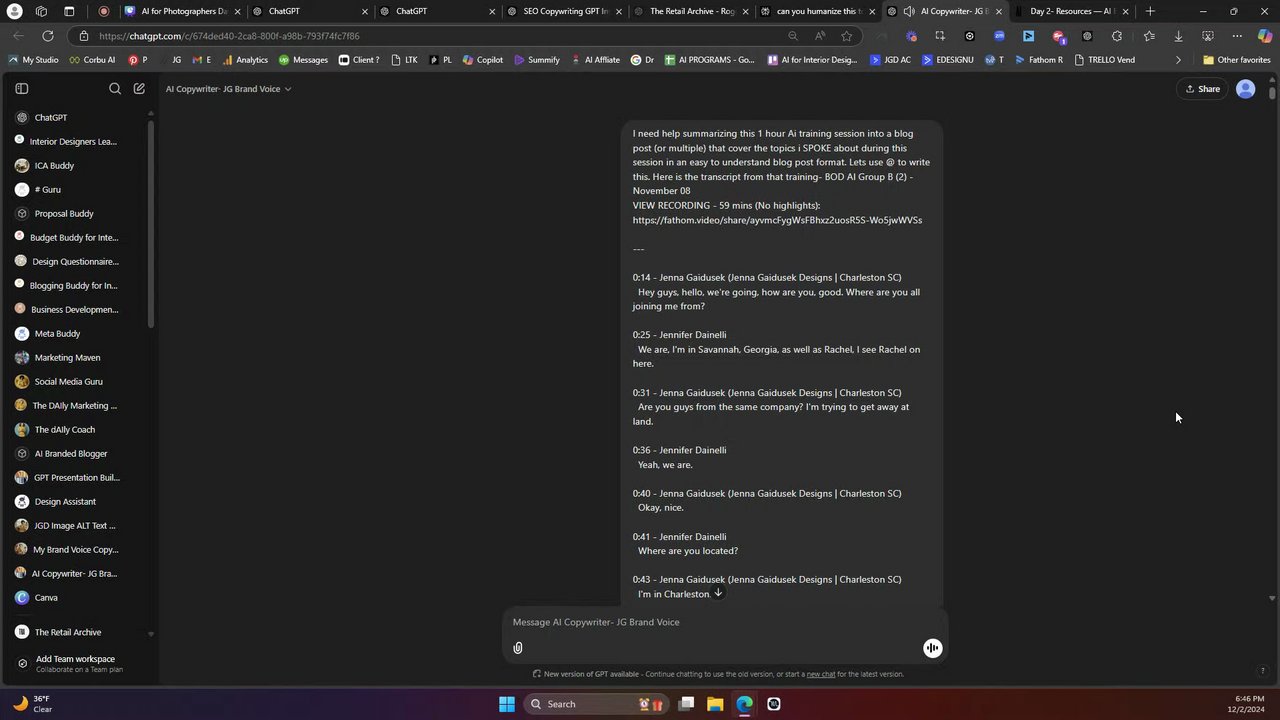
Task: Open the 'new chat' link in version notice
Action: (x=821, y=674)
